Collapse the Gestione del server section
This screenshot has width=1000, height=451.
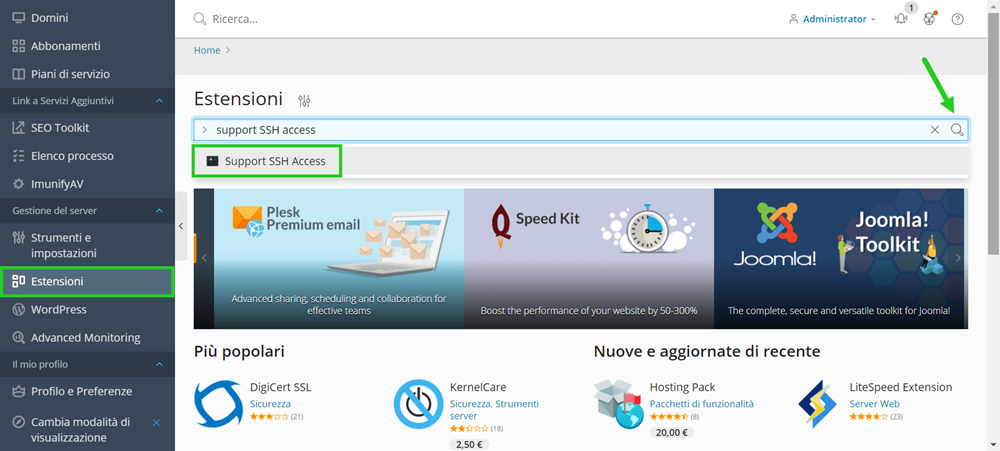(159, 211)
